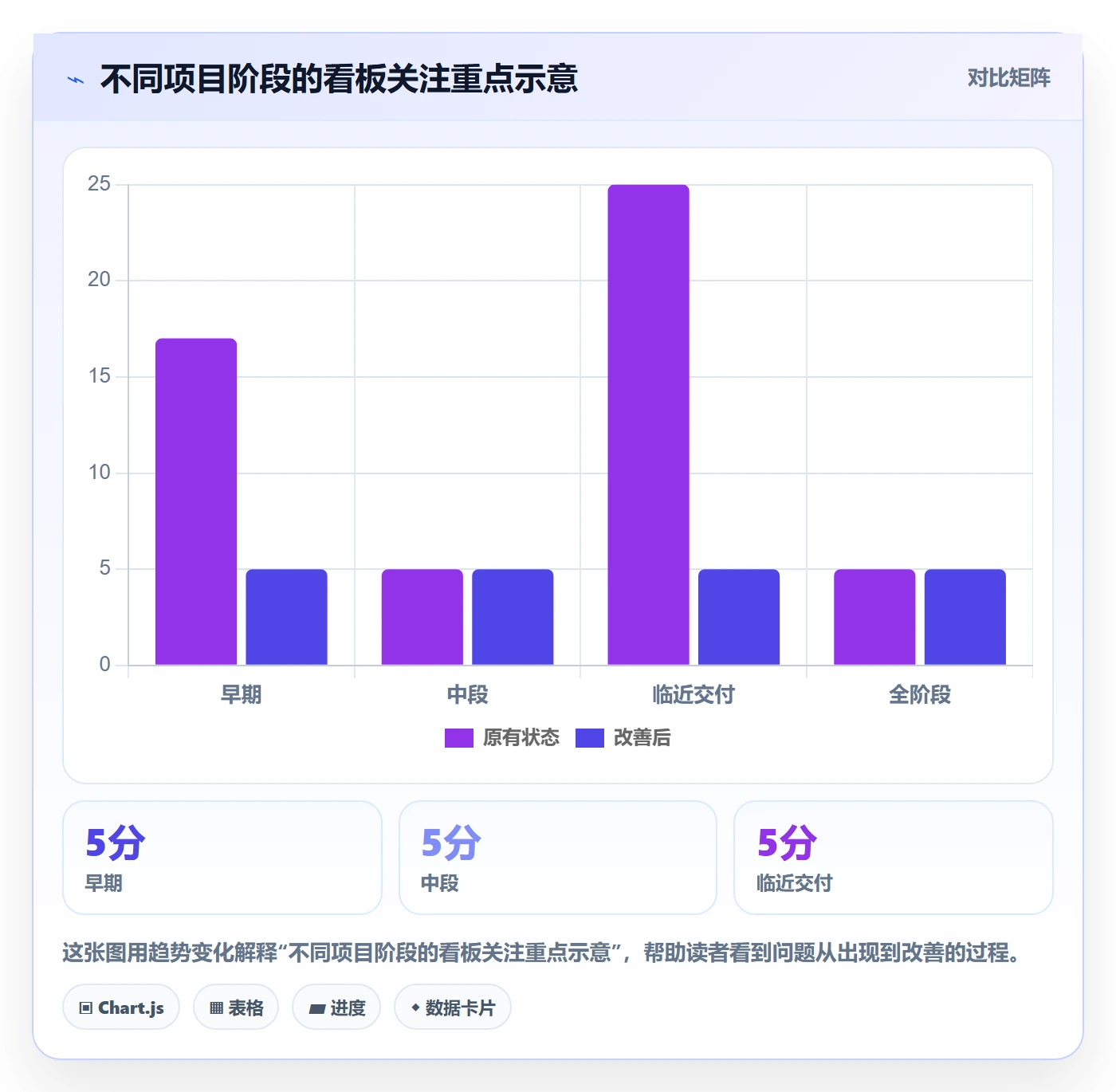Click the 改善后 legend label
The width and height of the screenshot is (1116, 1092).
(642, 738)
